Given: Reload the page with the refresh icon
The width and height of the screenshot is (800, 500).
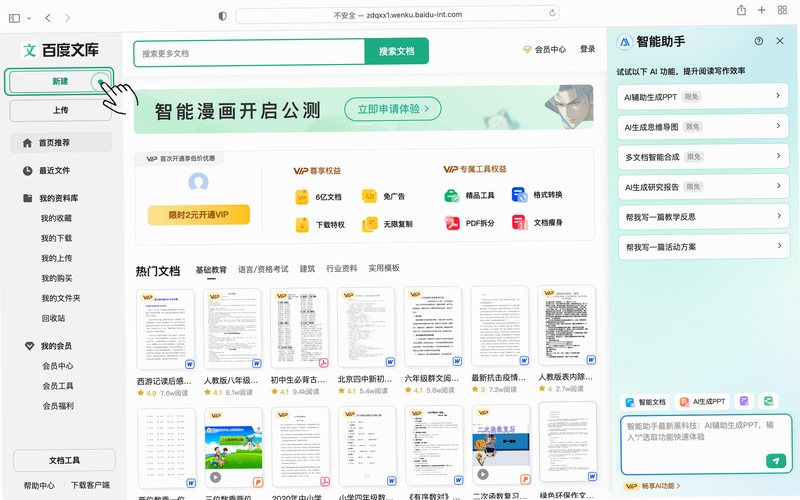Looking at the screenshot, I should pyautogui.click(x=552, y=14).
